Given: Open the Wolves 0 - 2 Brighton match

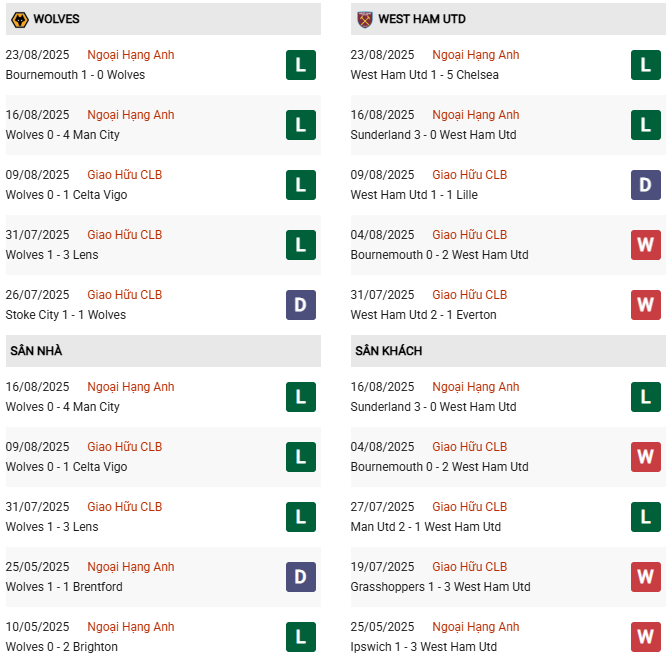Looking at the screenshot, I should pos(61,647).
